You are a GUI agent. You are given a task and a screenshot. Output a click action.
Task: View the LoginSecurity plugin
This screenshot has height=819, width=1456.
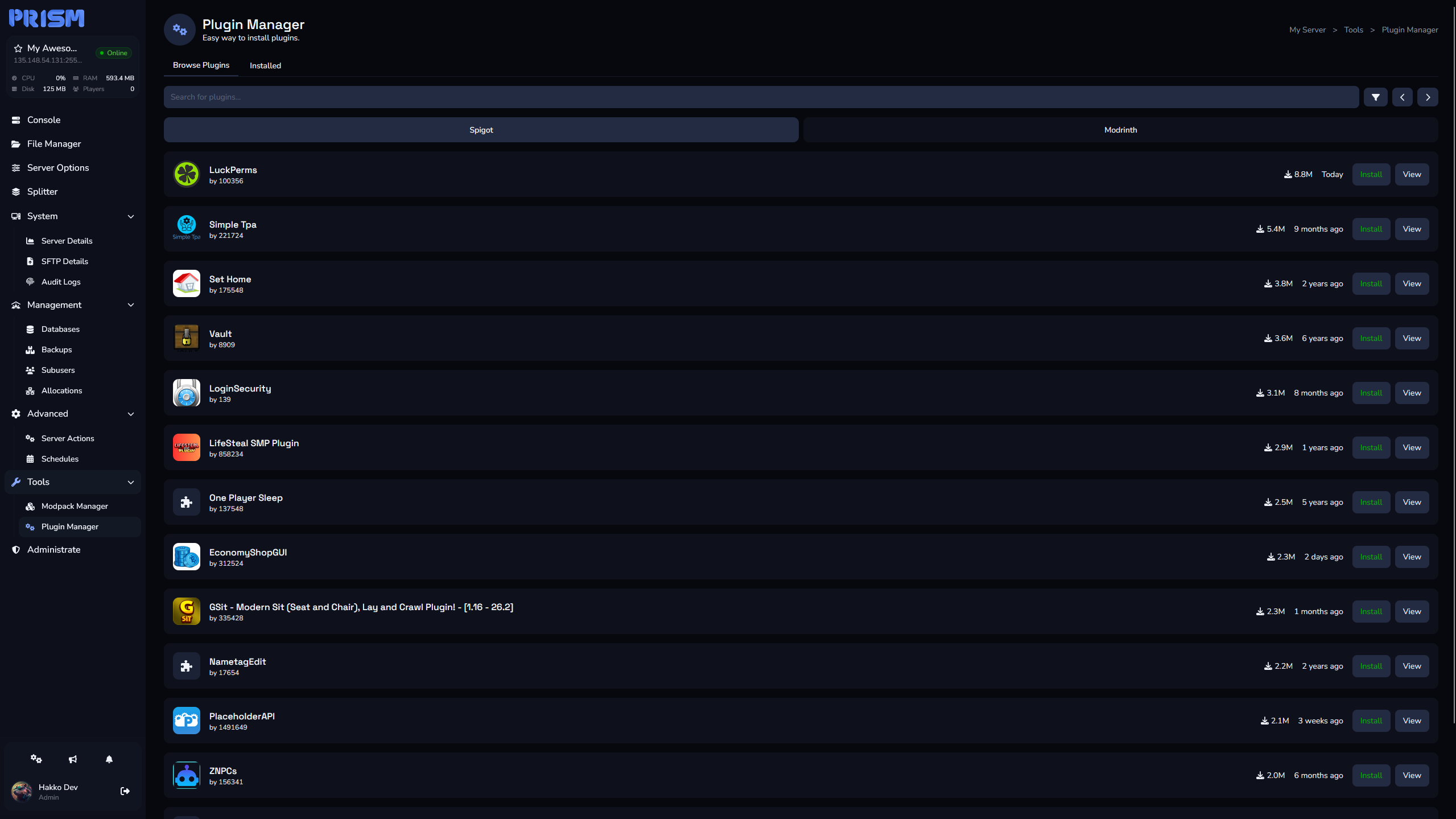(1412, 393)
